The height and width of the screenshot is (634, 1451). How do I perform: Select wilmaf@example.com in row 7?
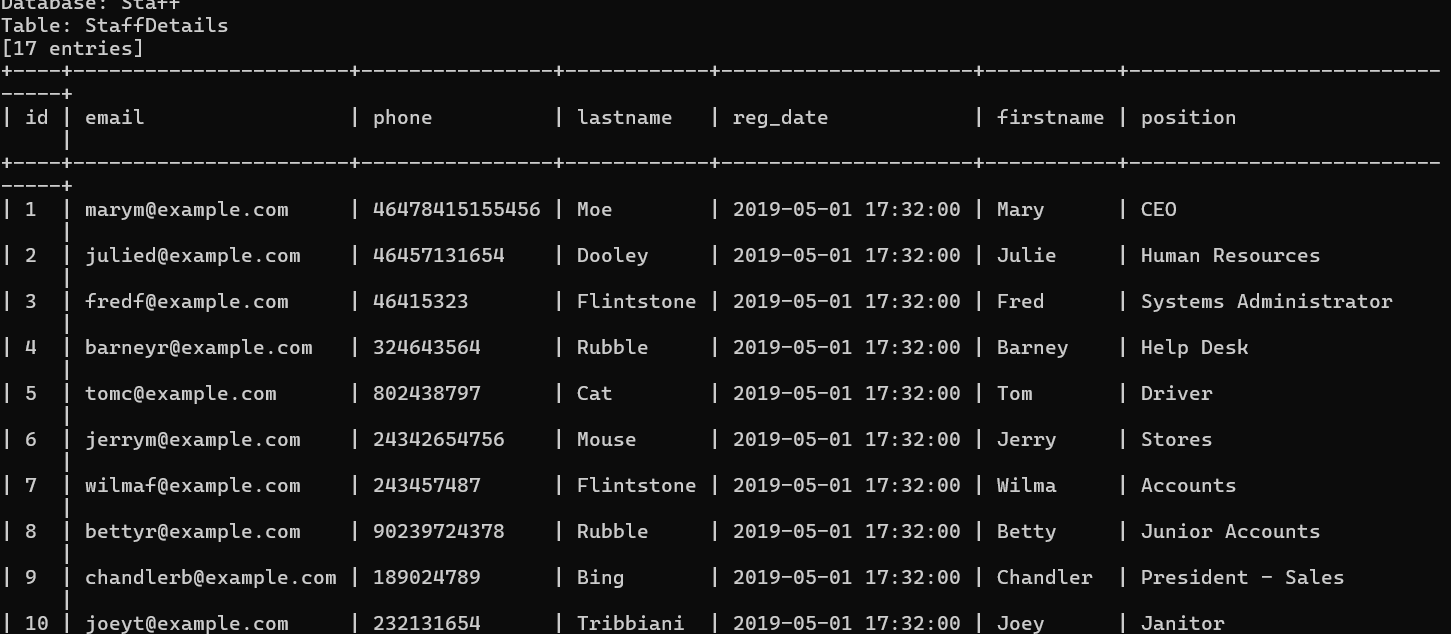(x=192, y=485)
